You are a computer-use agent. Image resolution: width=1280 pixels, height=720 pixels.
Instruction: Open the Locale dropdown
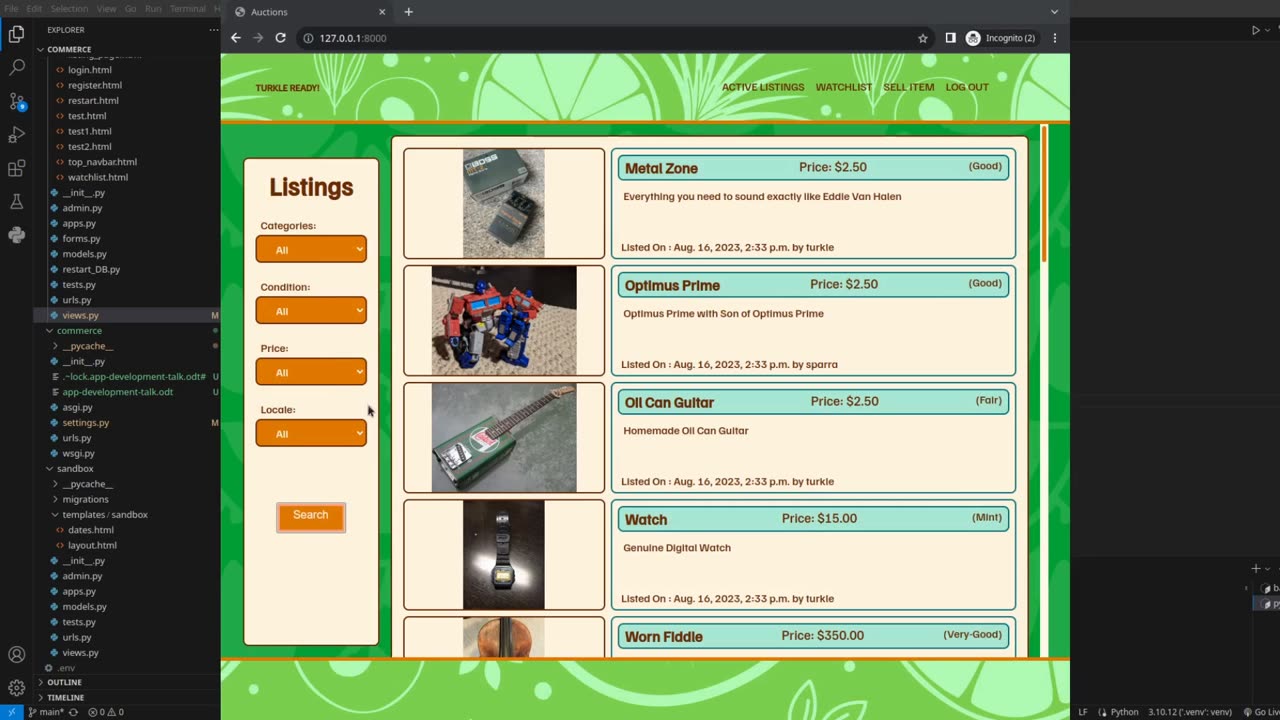[x=311, y=433]
